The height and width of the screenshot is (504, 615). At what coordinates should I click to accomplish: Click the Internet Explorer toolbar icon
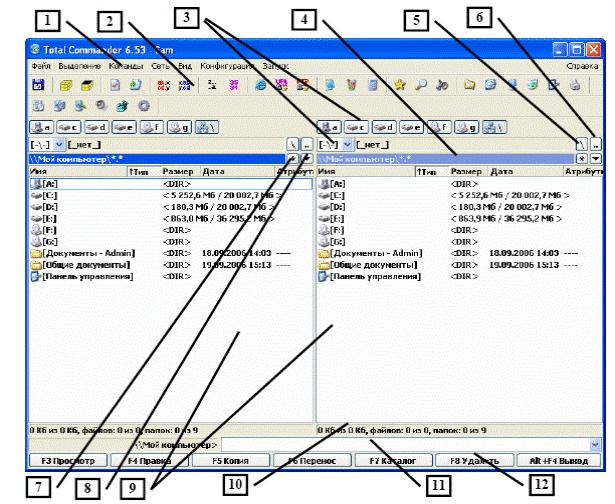(260, 85)
